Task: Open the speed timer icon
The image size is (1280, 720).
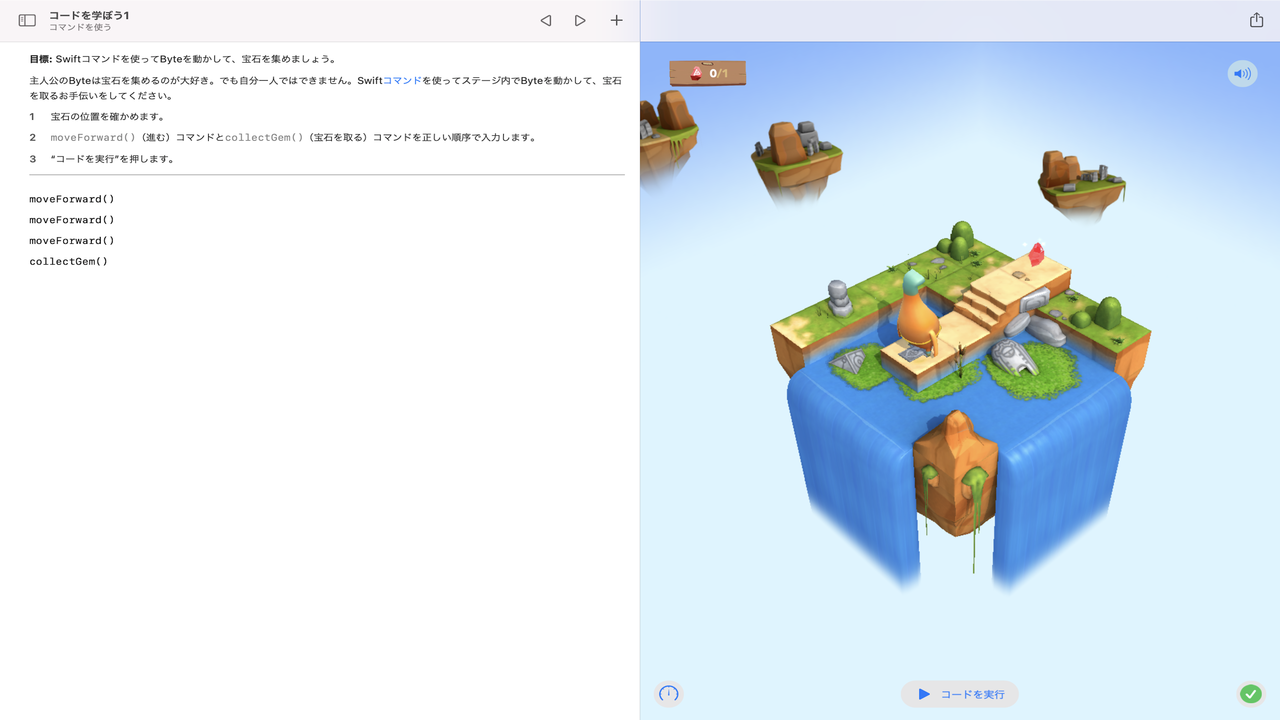Action: (669, 693)
